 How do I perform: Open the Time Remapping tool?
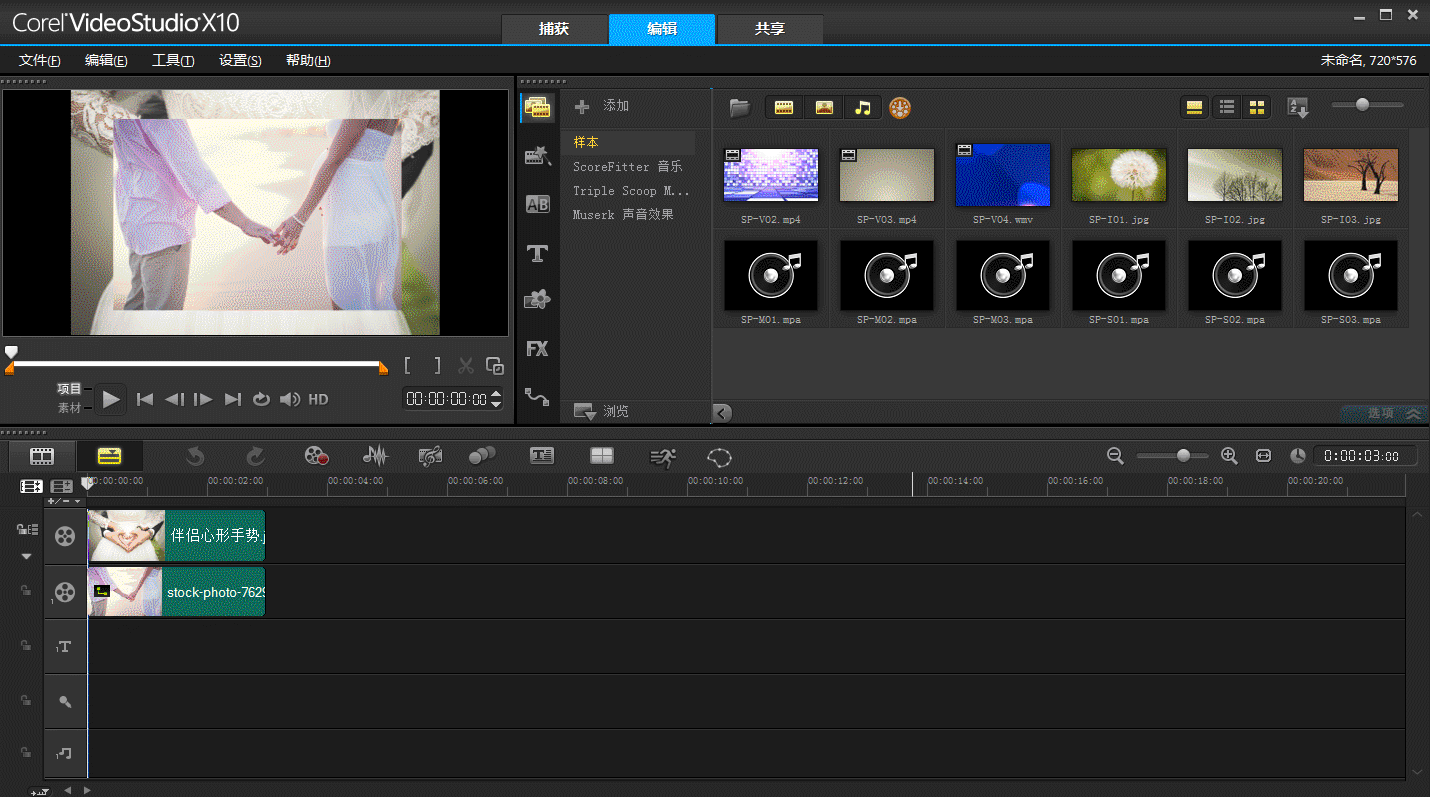pos(663,457)
